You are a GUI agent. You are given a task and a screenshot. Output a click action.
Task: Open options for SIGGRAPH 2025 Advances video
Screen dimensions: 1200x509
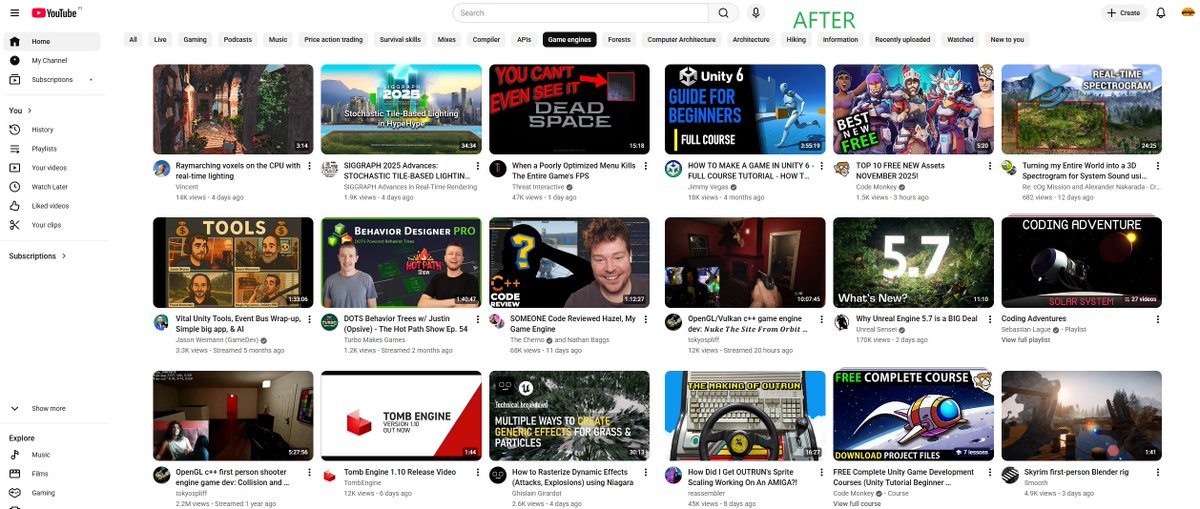[x=477, y=166]
